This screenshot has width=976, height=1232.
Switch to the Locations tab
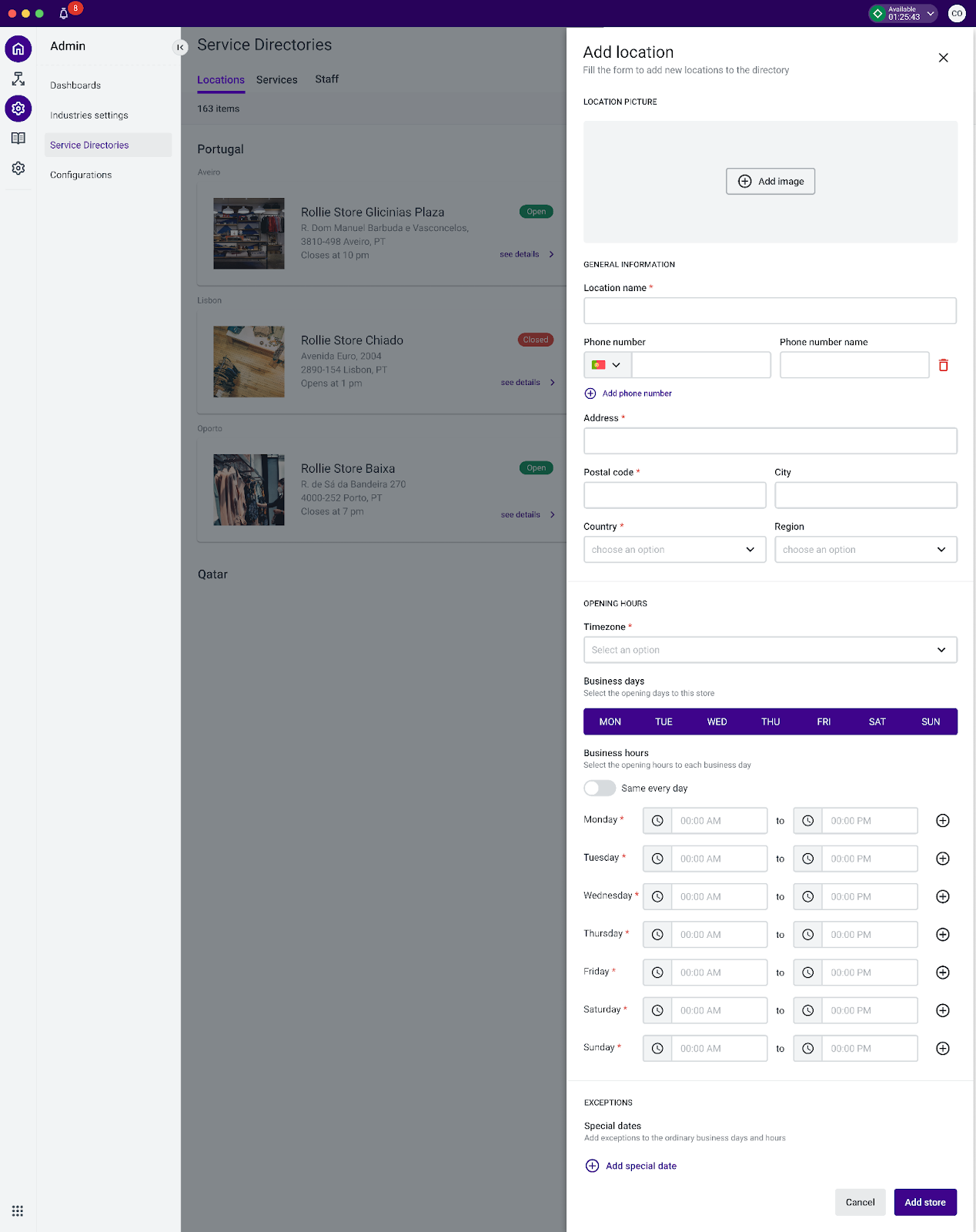(x=221, y=79)
